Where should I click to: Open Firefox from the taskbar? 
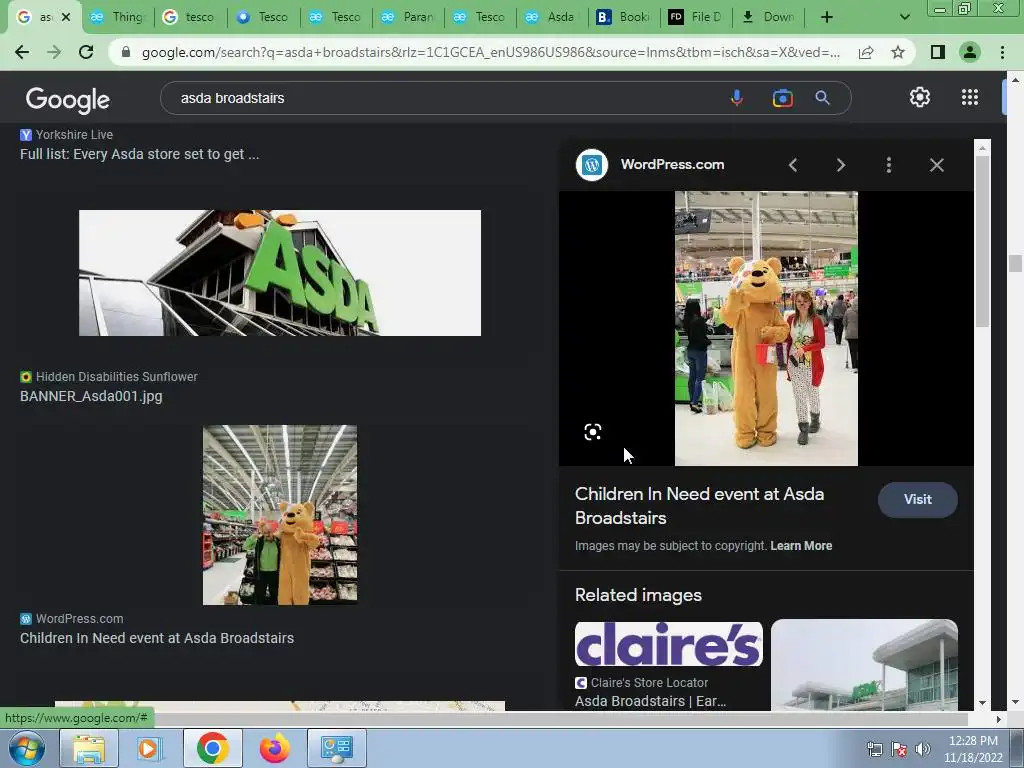pyautogui.click(x=274, y=748)
